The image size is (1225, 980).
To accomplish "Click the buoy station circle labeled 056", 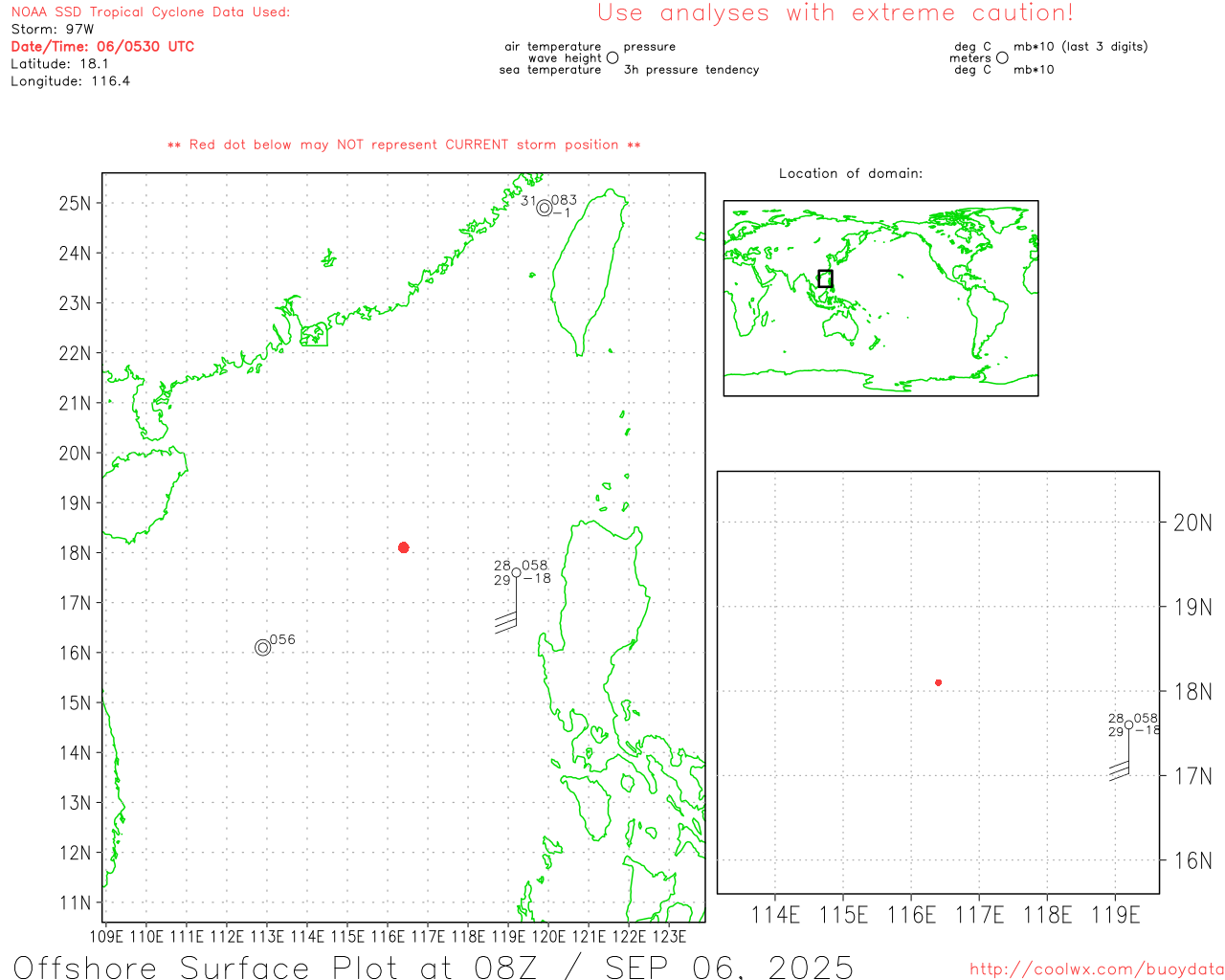I will point(263,648).
